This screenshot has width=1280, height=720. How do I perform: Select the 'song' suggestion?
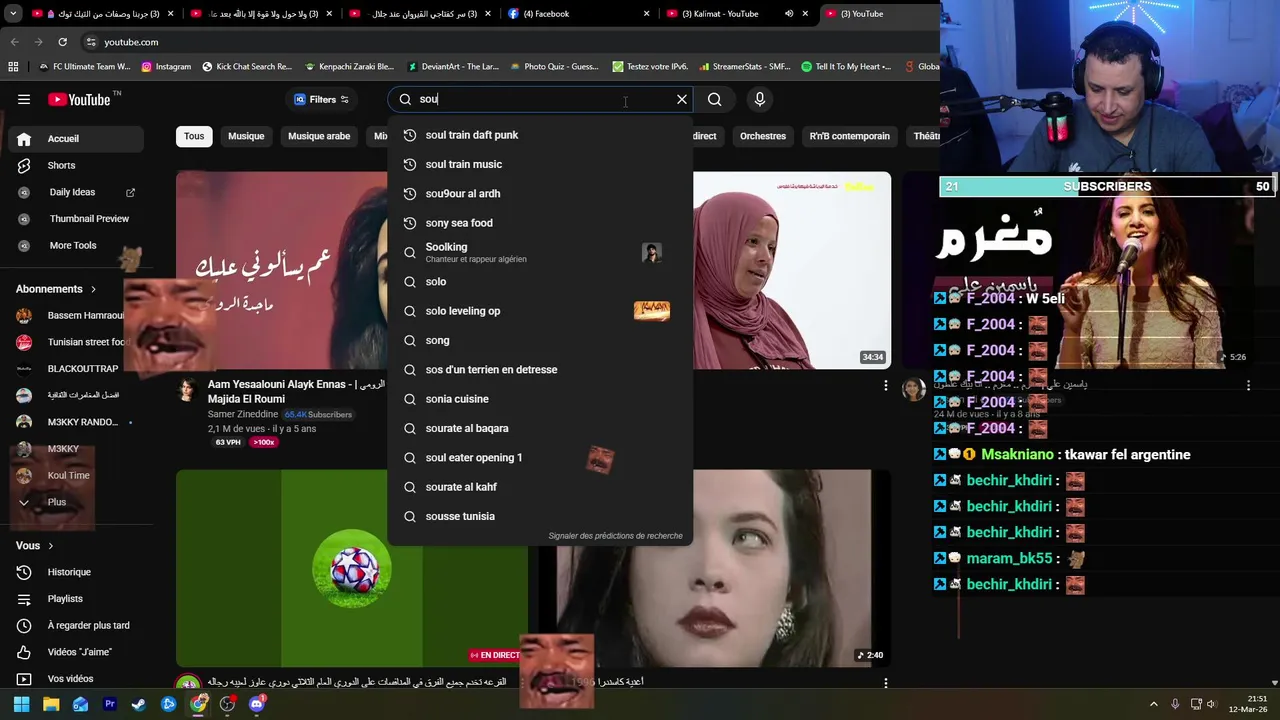[x=540, y=340]
